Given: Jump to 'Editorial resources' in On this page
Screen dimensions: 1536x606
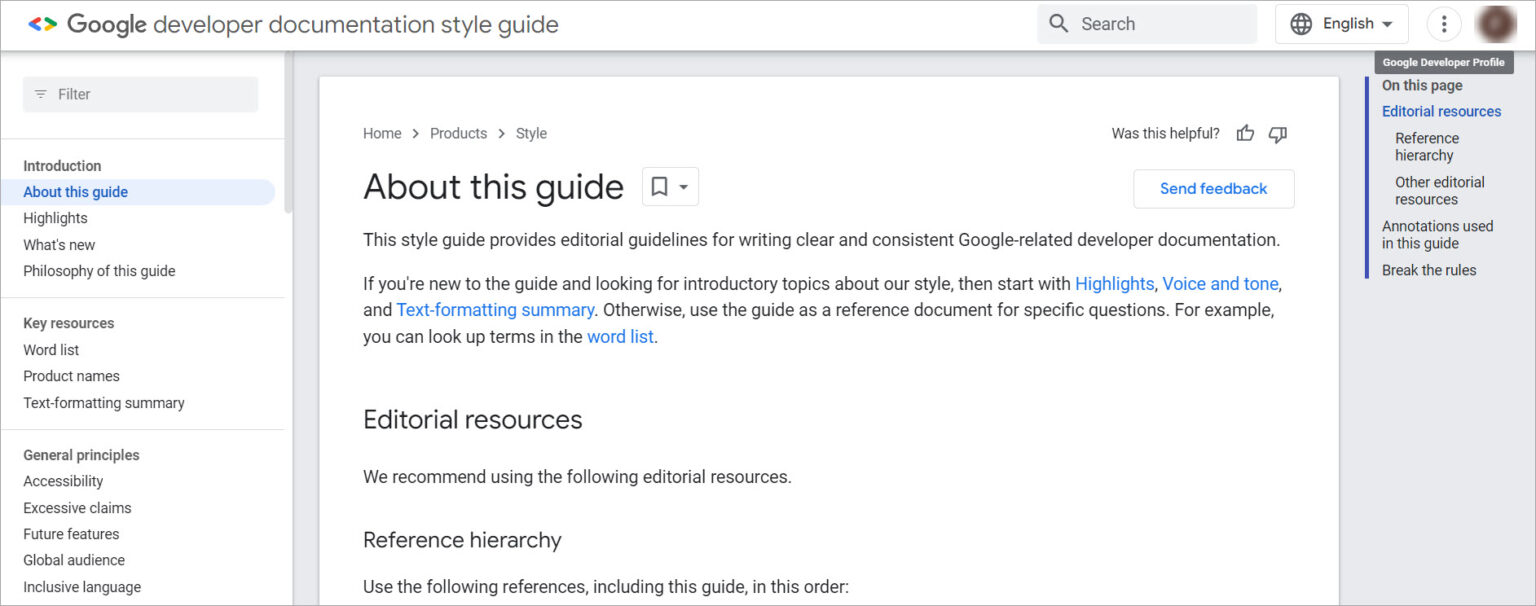Looking at the screenshot, I should point(1441,111).
